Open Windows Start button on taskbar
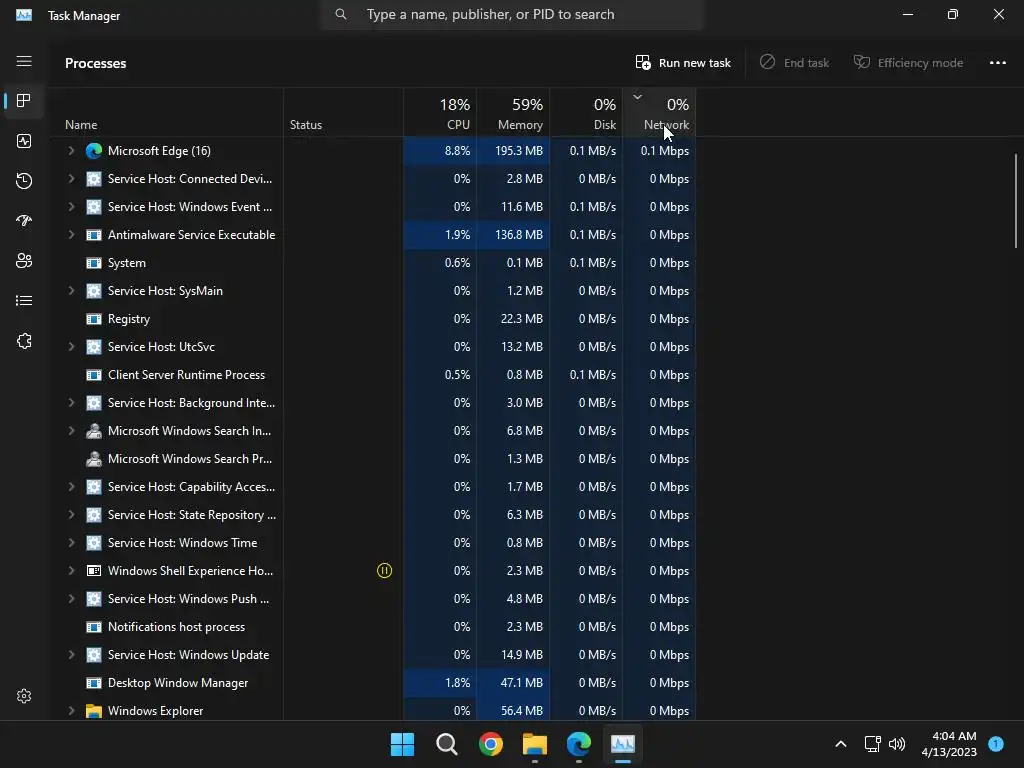Image resolution: width=1024 pixels, height=768 pixels. coord(402,744)
